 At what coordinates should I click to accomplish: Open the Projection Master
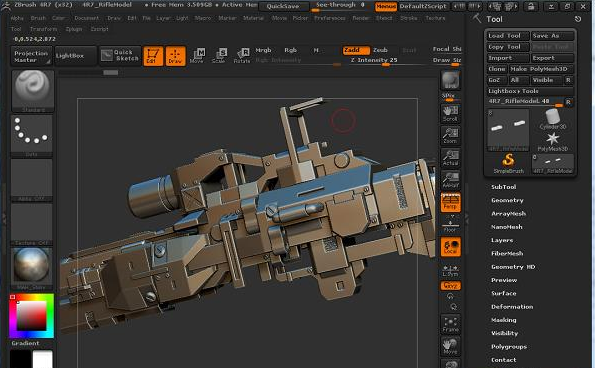tap(31, 56)
